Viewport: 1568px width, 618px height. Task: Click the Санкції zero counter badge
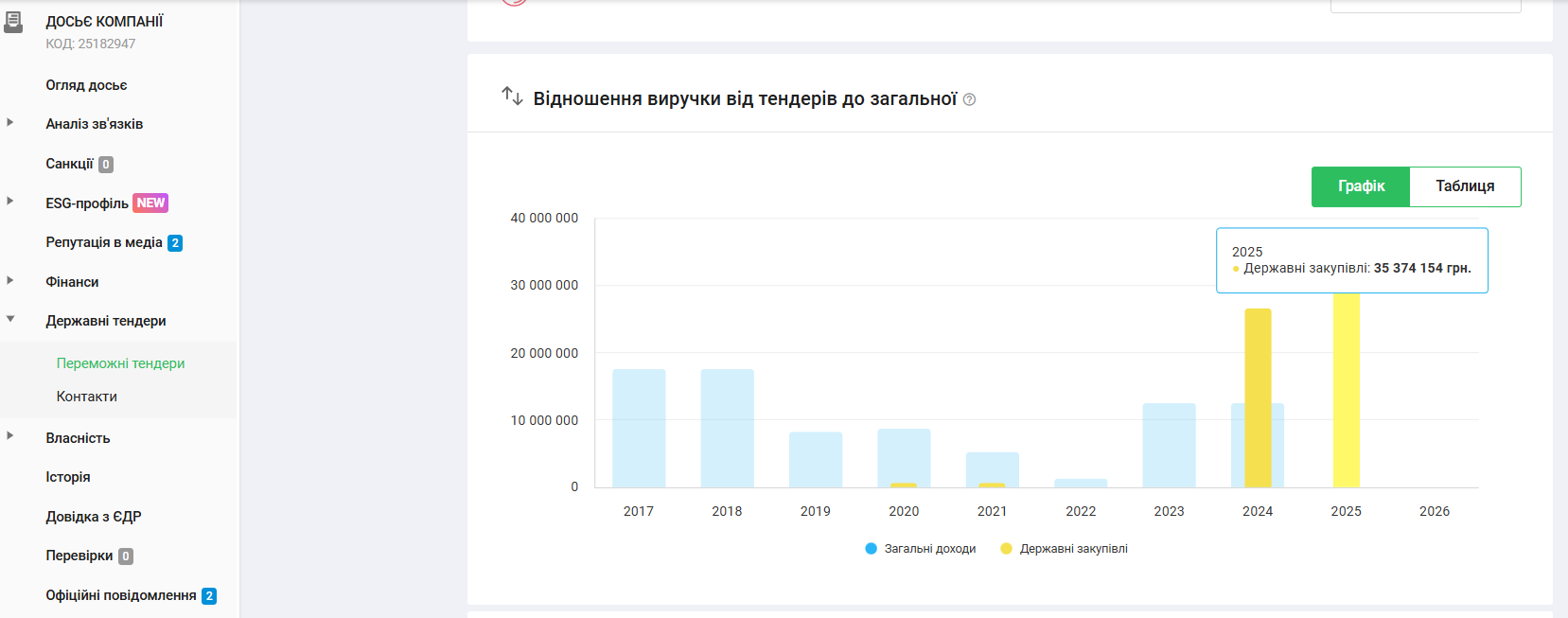106,165
